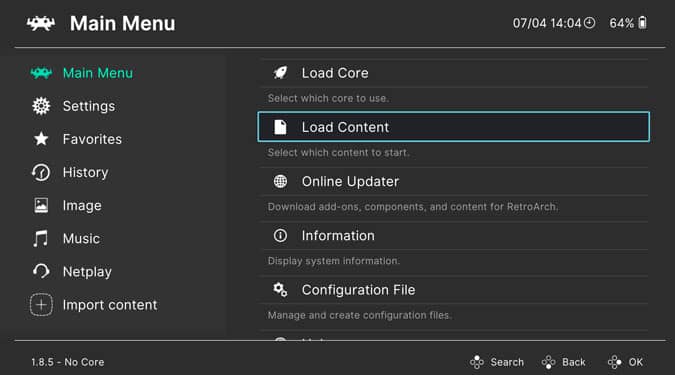Click "Select which content to start." description
This screenshot has width=675, height=375.
[338, 152]
